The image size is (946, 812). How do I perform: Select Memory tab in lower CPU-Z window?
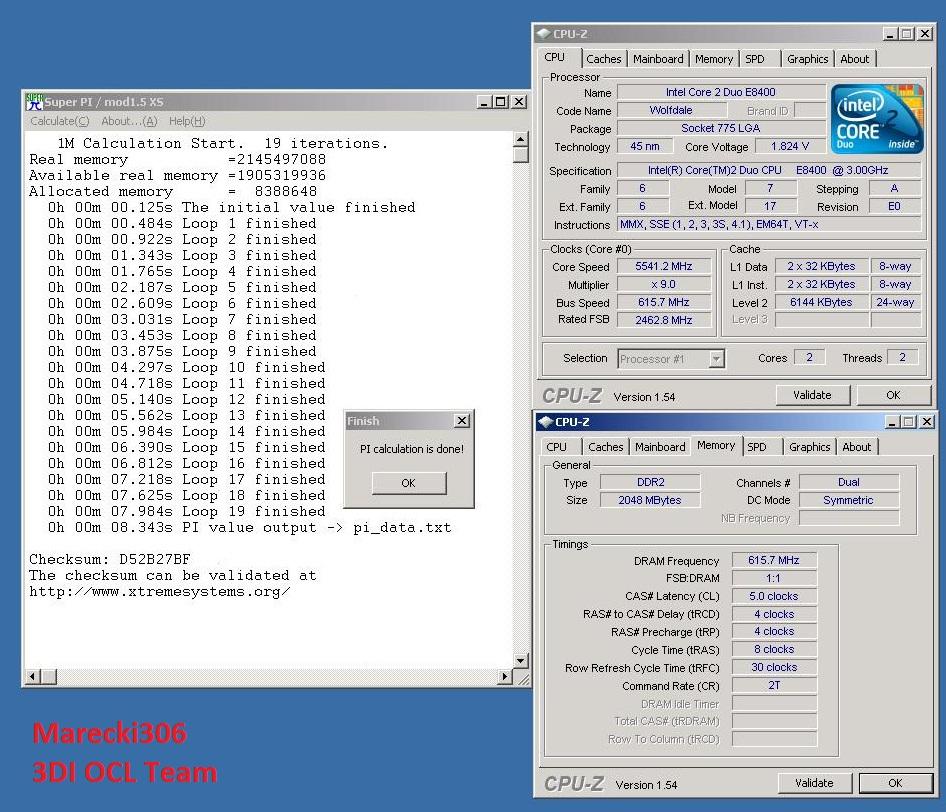click(716, 445)
